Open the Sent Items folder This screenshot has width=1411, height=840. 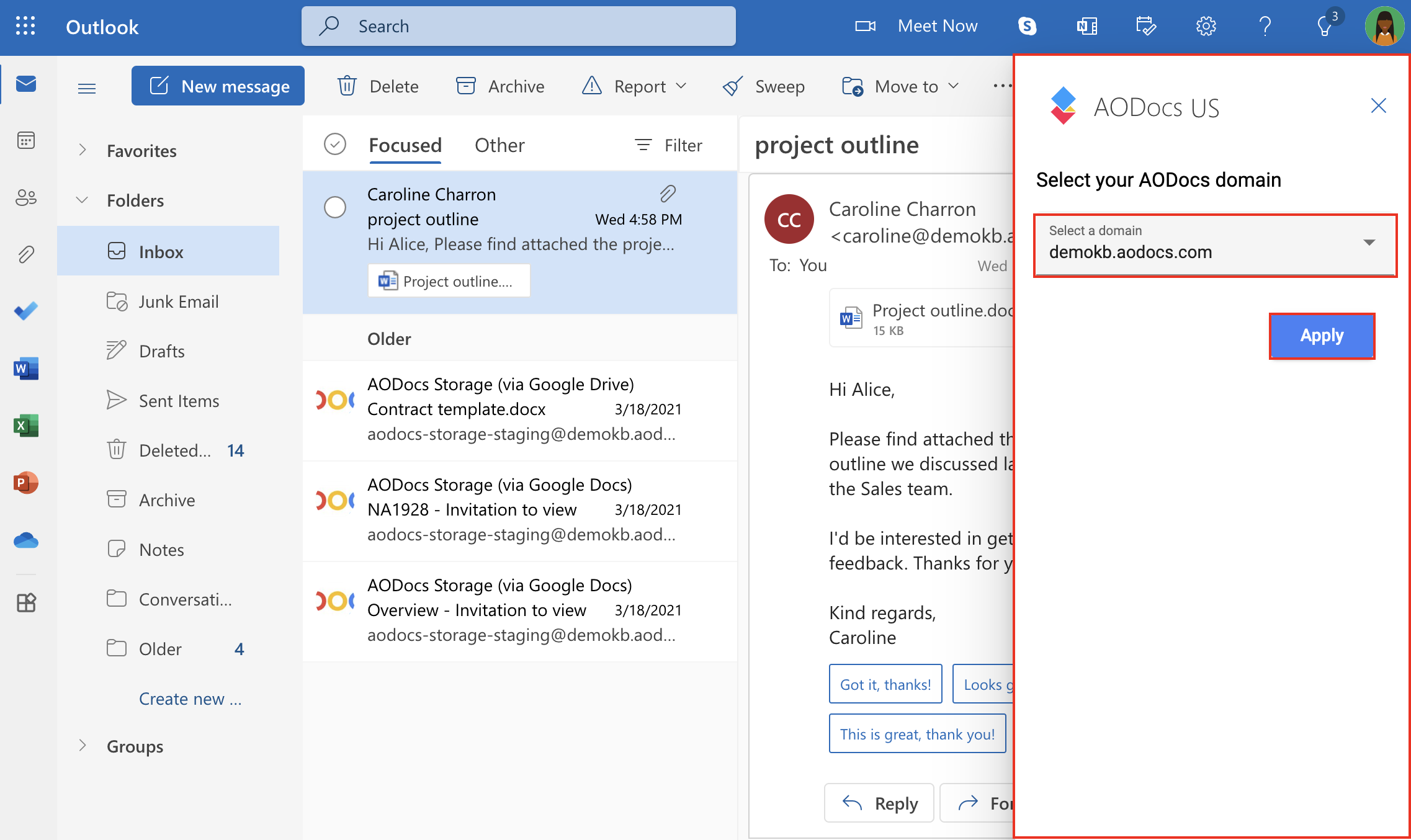pyautogui.click(x=168, y=401)
